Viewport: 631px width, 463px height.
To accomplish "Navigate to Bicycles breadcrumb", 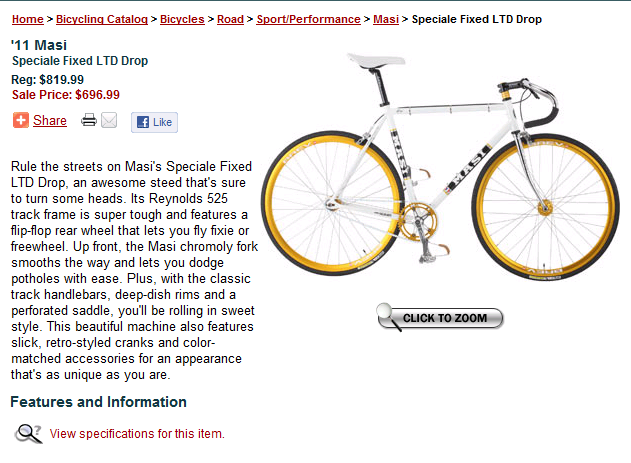I will [x=182, y=19].
